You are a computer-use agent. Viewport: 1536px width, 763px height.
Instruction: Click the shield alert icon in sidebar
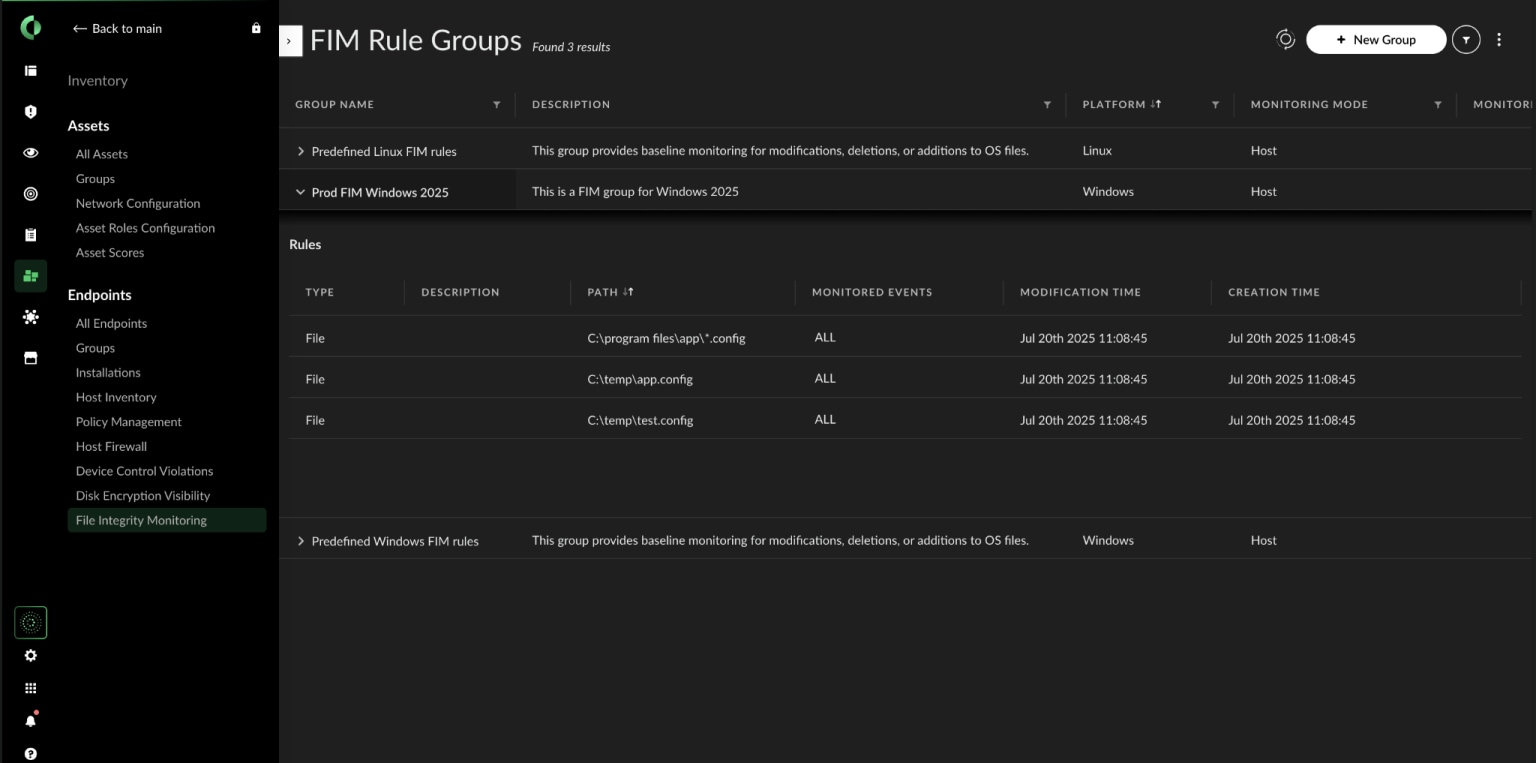[x=30, y=112]
